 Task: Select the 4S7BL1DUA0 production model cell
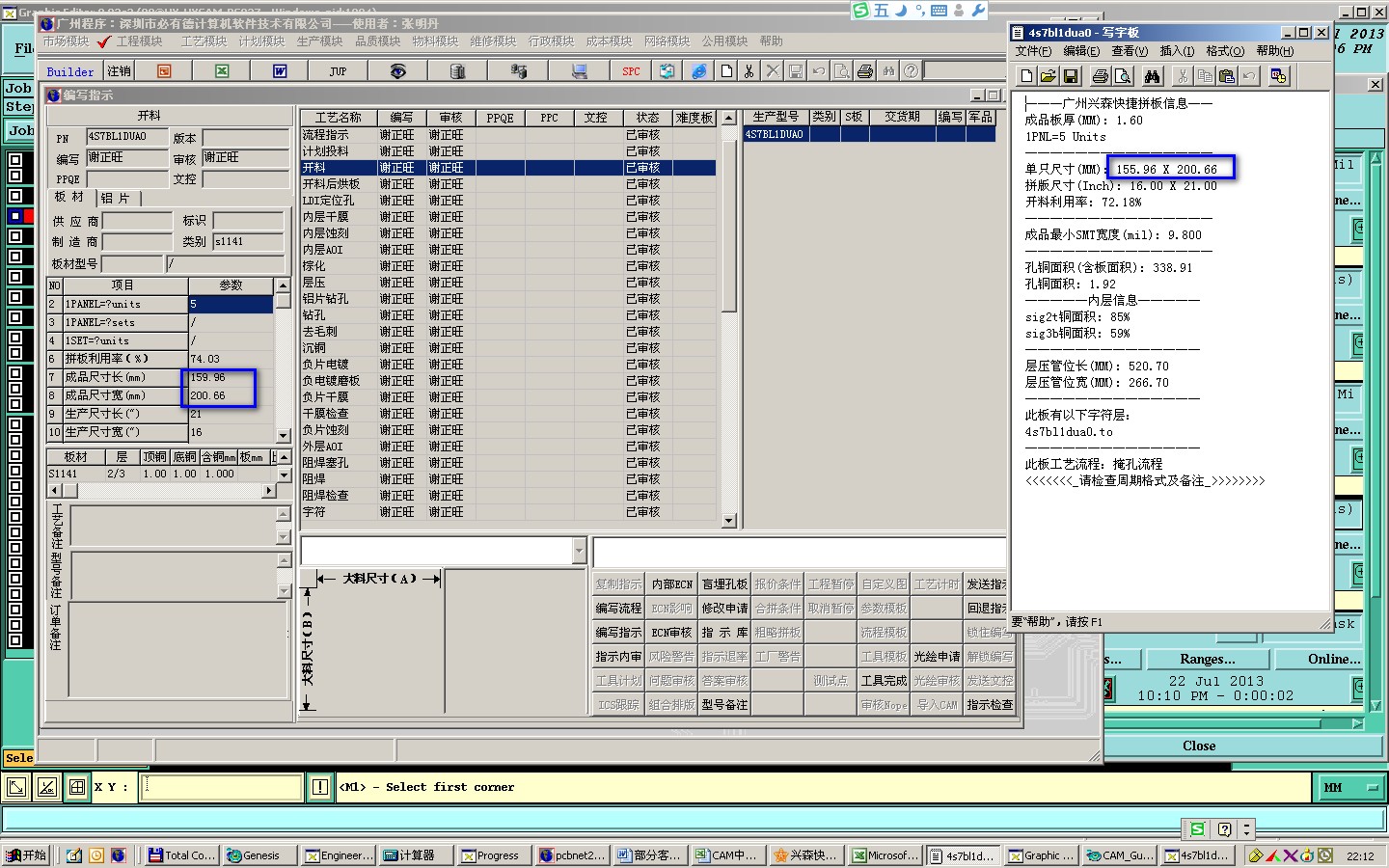pyautogui.click(x=775, y=135)
